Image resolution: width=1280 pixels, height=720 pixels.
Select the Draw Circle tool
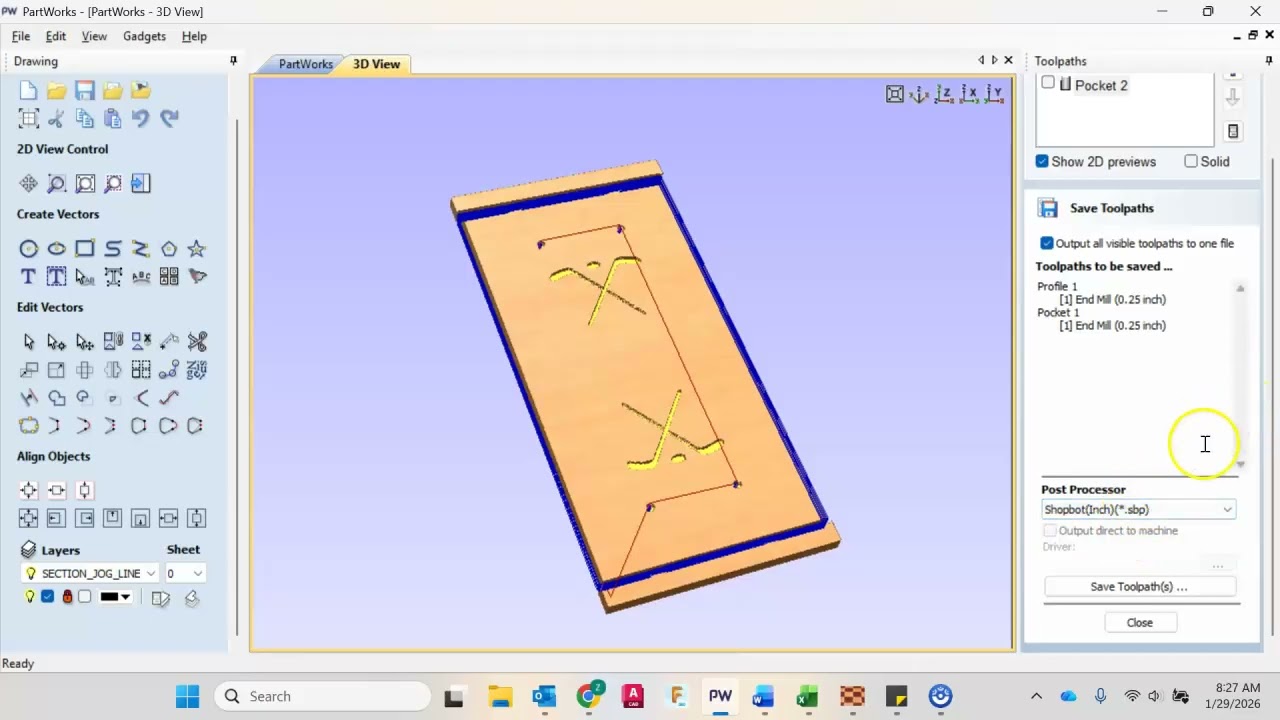click(28, 249)
